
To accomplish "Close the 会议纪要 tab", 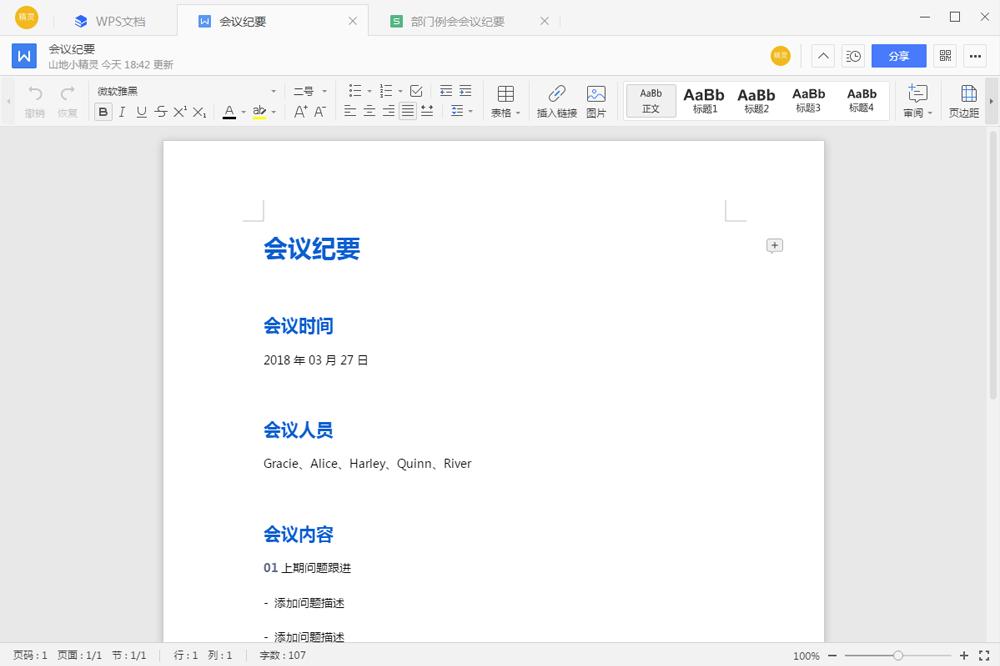I will pos(353,21).
